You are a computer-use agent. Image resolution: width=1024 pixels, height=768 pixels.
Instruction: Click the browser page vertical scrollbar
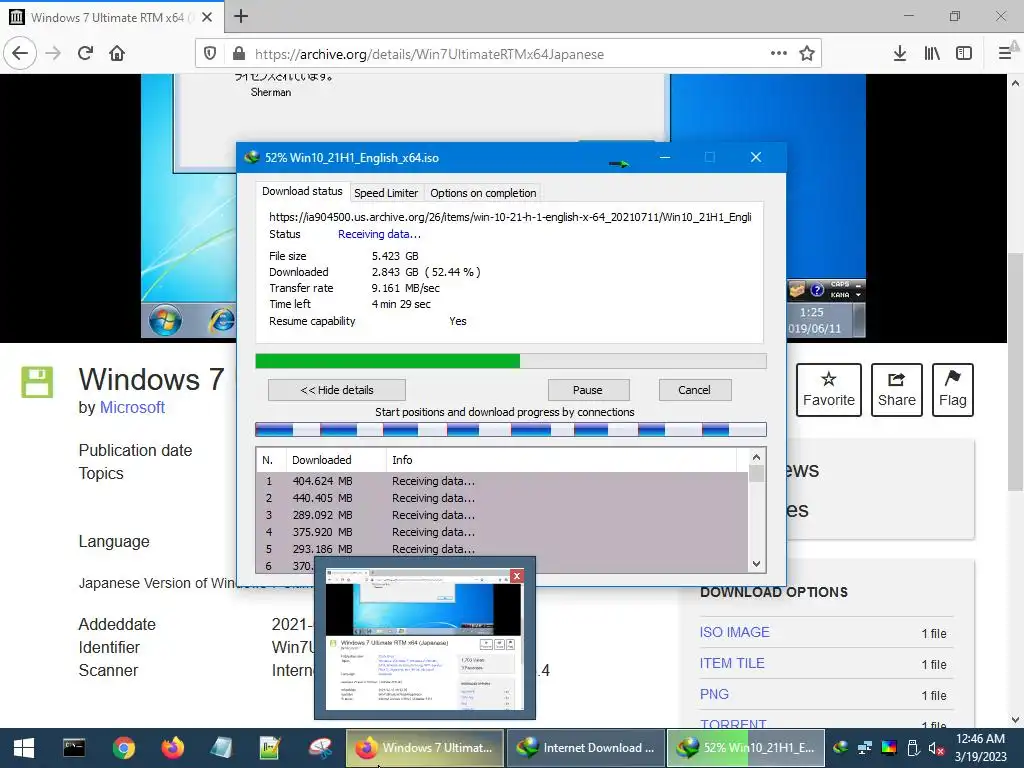(1015, 372)
